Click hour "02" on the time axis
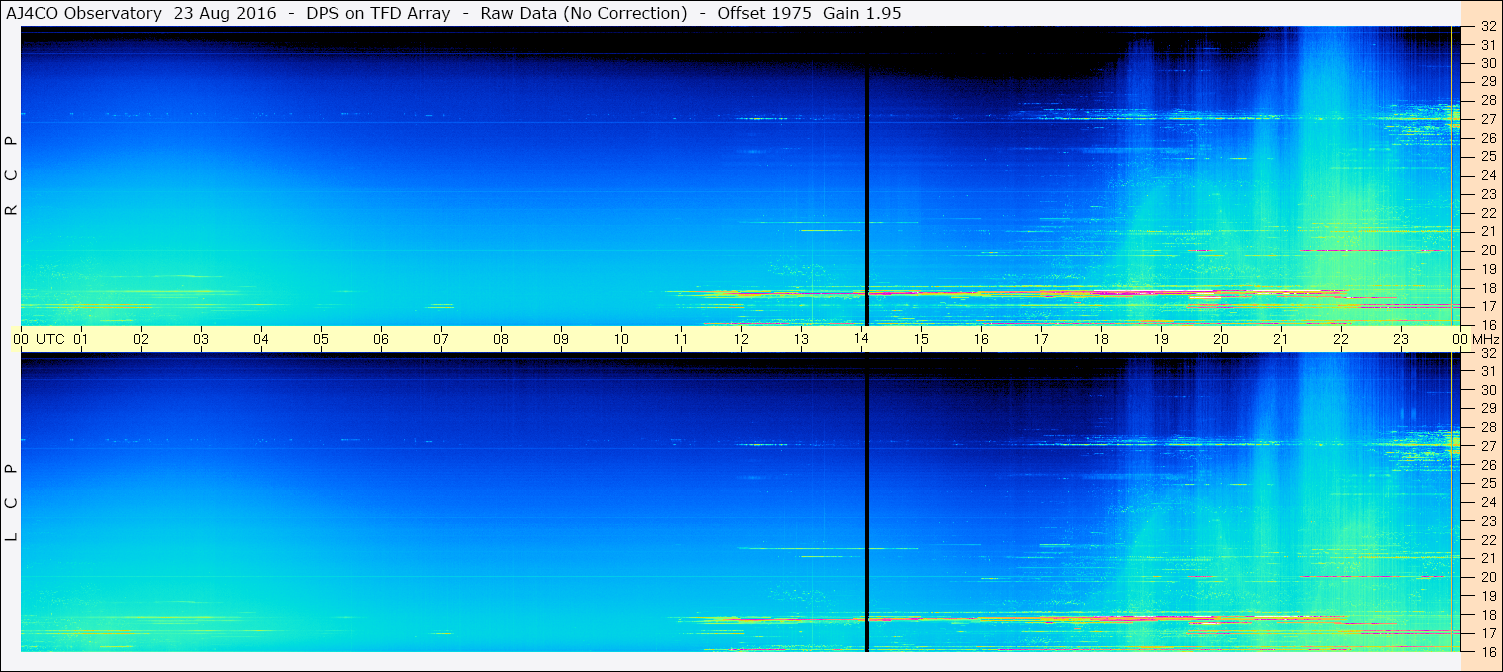Image resolution: width=1503 pixels, height=672 pixels. click(x=141, y=339)
